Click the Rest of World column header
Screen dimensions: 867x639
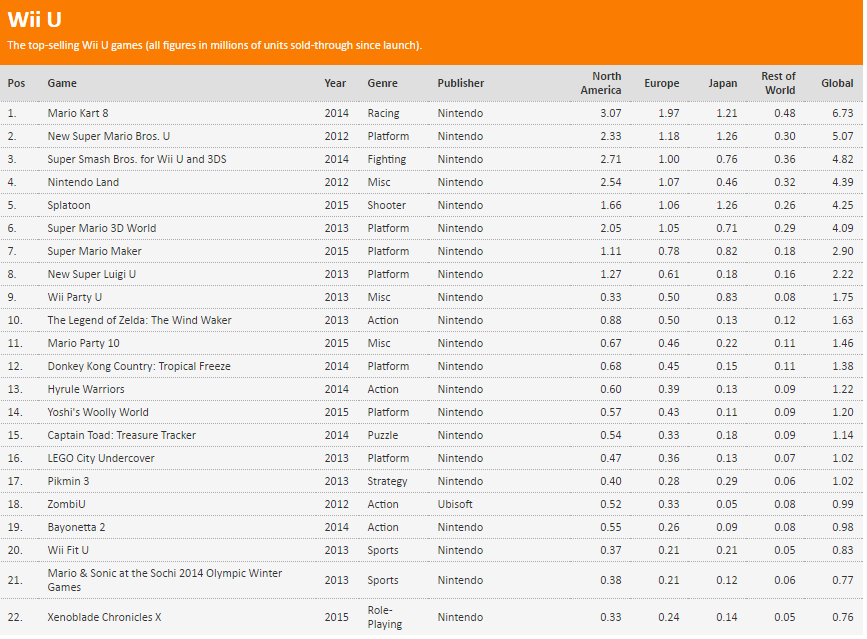(x=778, y=83)
